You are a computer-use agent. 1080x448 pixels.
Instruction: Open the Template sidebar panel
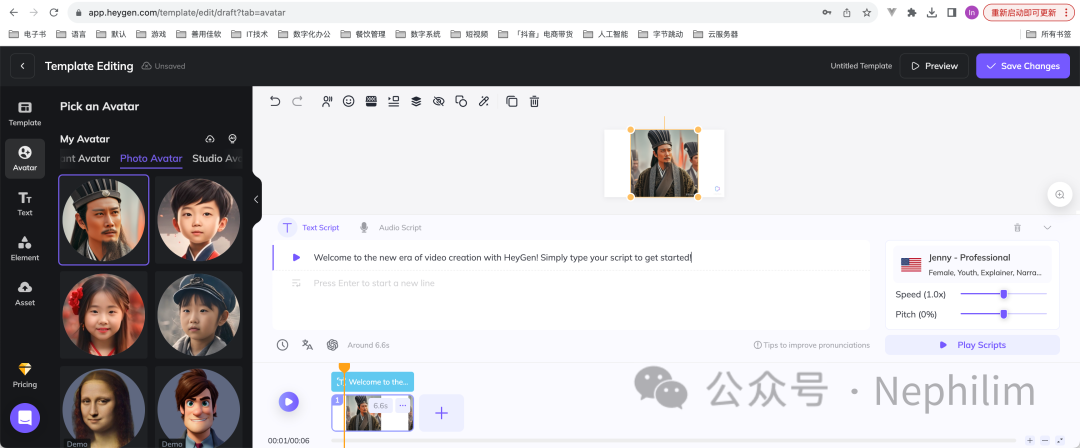point(25,114)
